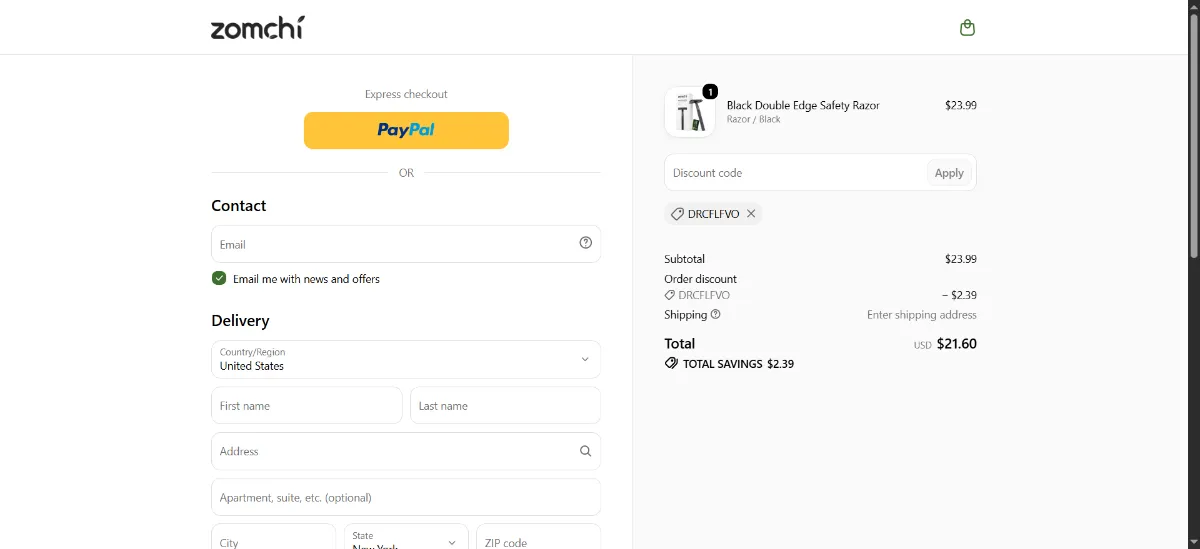Click the Enter shipping address text
This screenshot has width=1200, height=549.
click(x=922, y=315)
